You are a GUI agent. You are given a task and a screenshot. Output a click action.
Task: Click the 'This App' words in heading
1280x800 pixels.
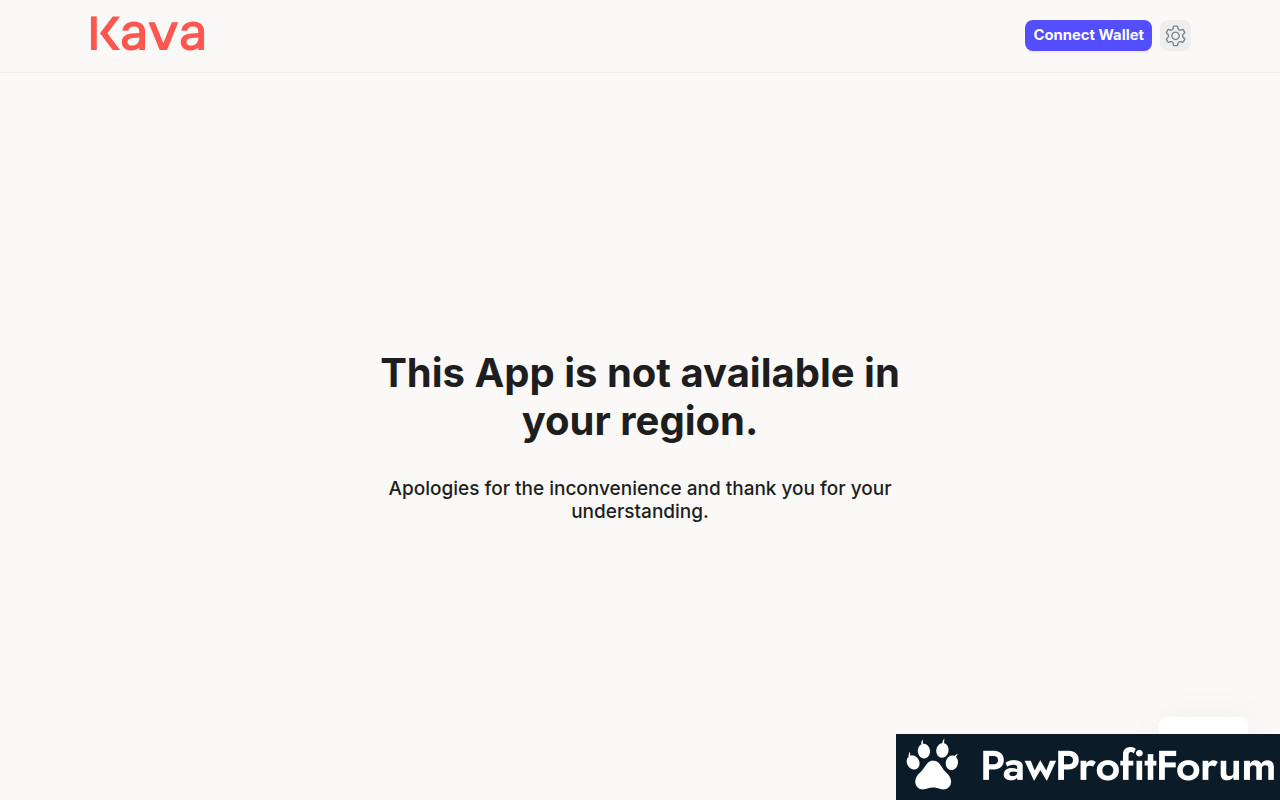click(x=467, y=374)
